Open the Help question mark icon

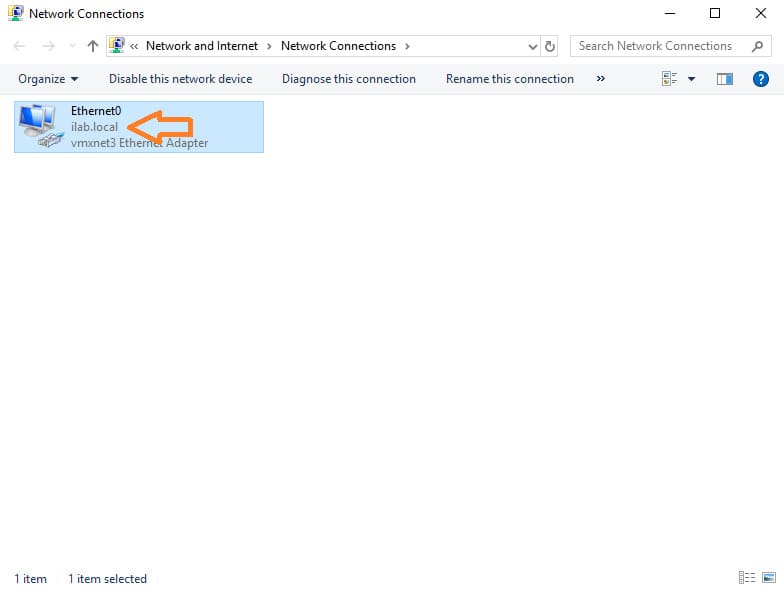pos(760,79)
